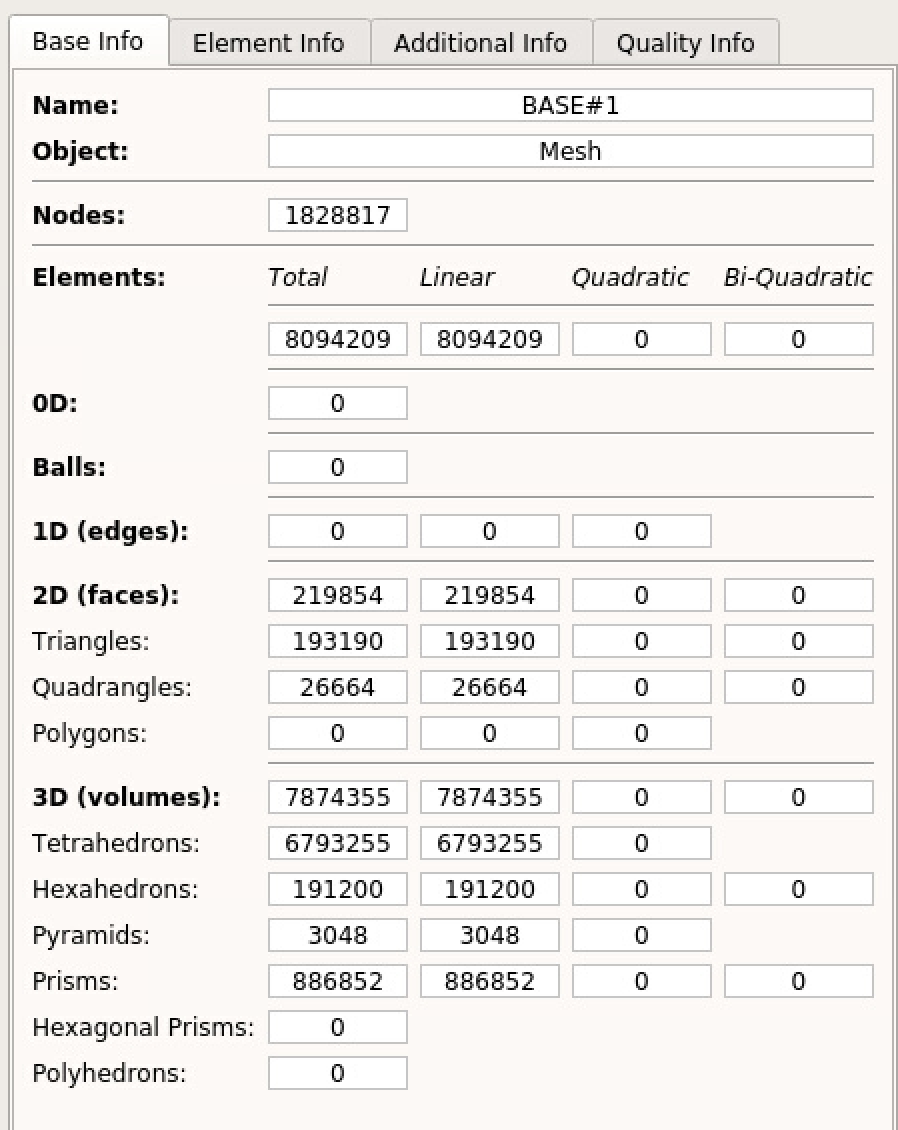The image size is (898, 1130).
Task: Select the Quality Info tab
Action: (x=685, y=43)
